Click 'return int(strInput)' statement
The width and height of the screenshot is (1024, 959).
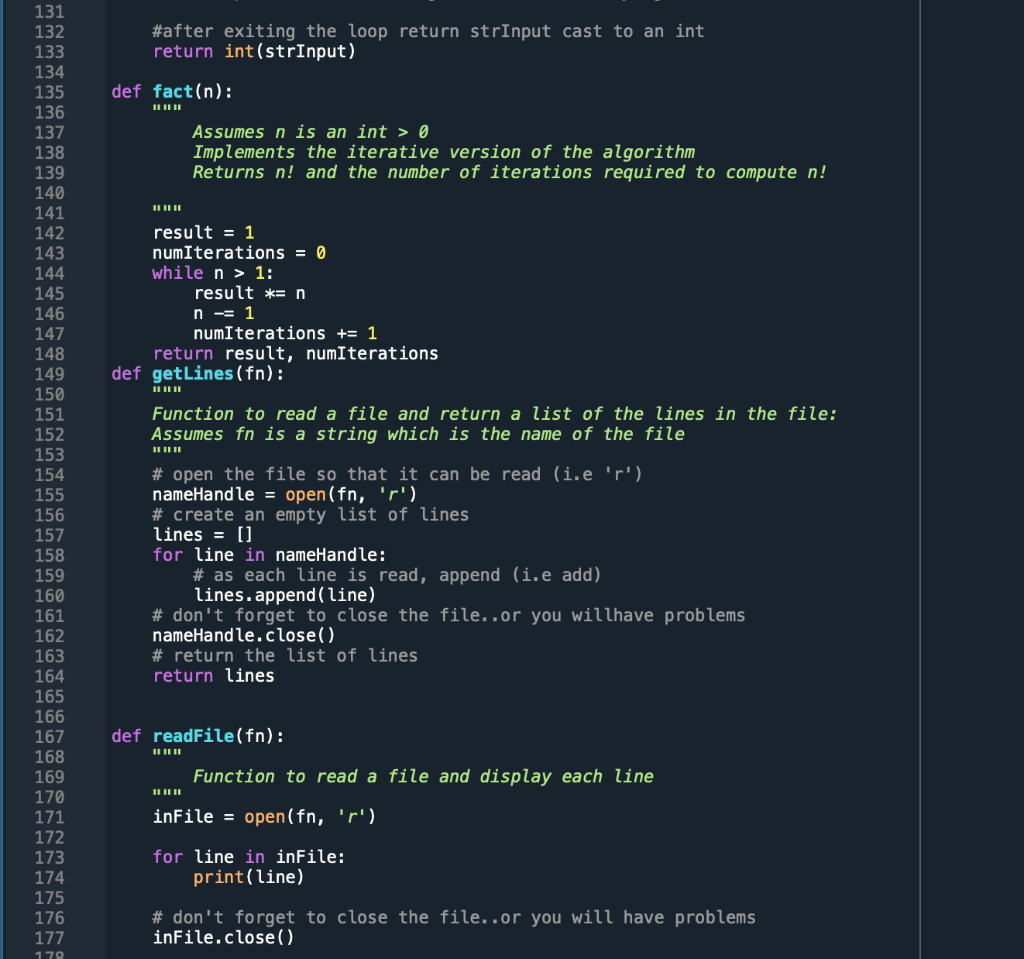pyautogui.click(x=254, y=52)
